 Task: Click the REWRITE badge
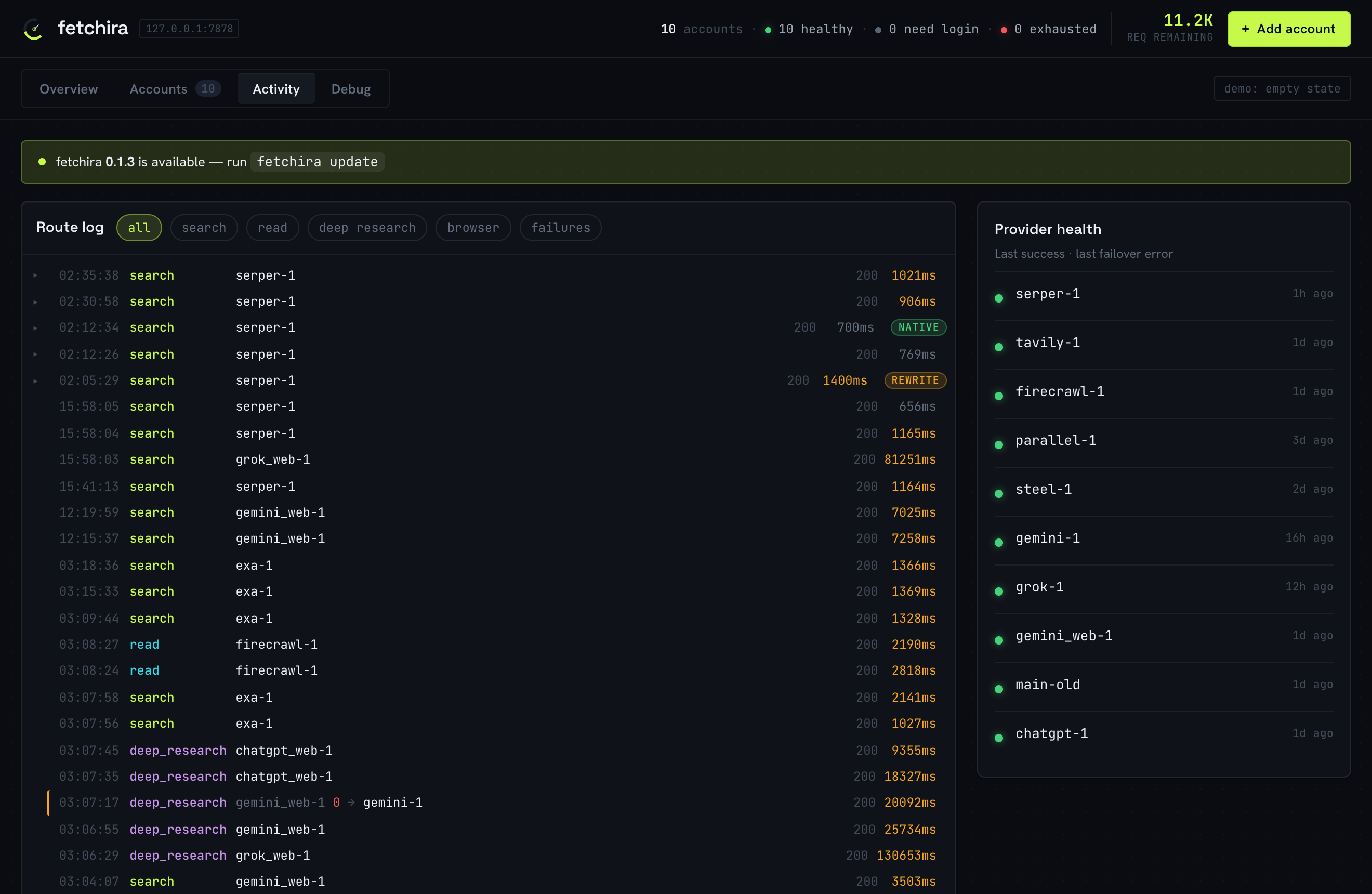[915, 380]
